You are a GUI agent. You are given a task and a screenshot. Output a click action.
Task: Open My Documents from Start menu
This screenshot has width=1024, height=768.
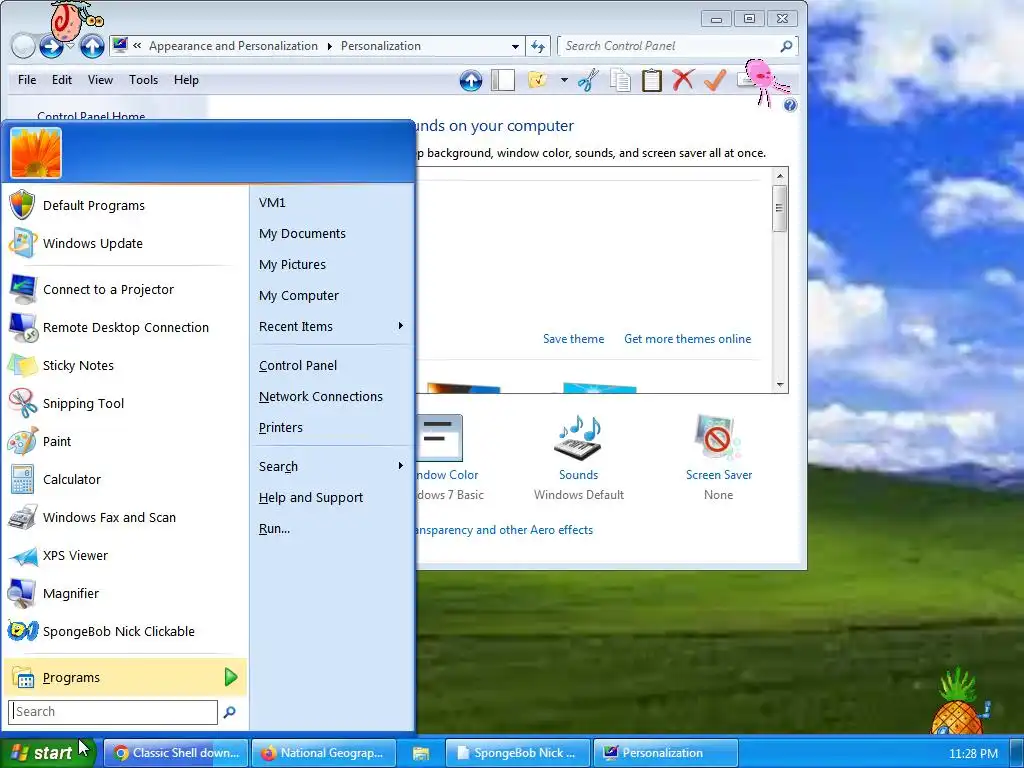click(332, 233)
